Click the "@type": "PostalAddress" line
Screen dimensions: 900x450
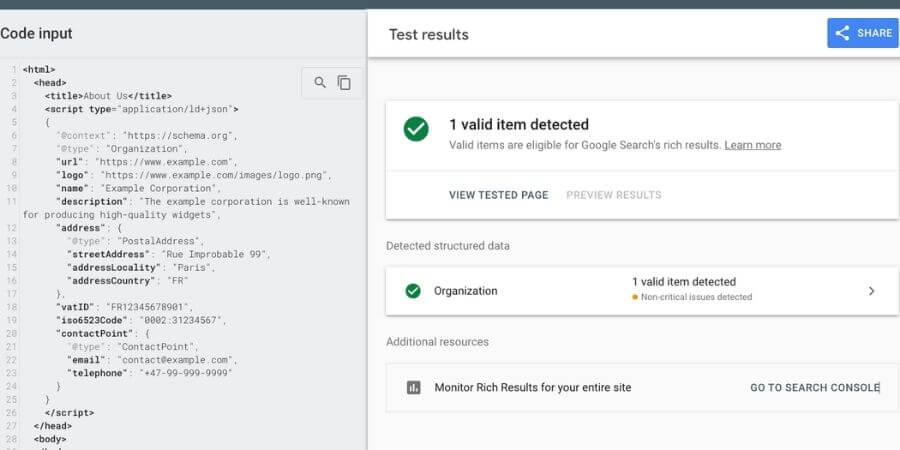(x=135, y=241)
